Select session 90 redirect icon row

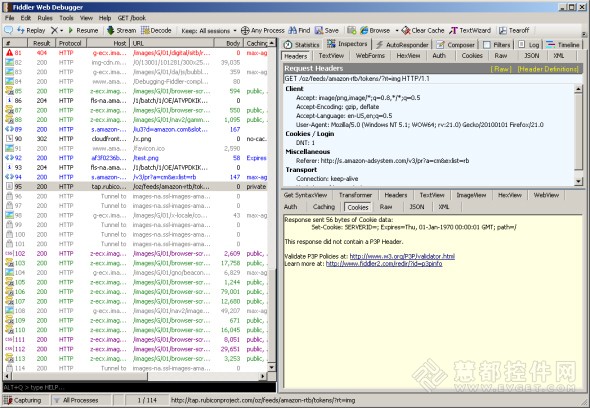(135, 139)
